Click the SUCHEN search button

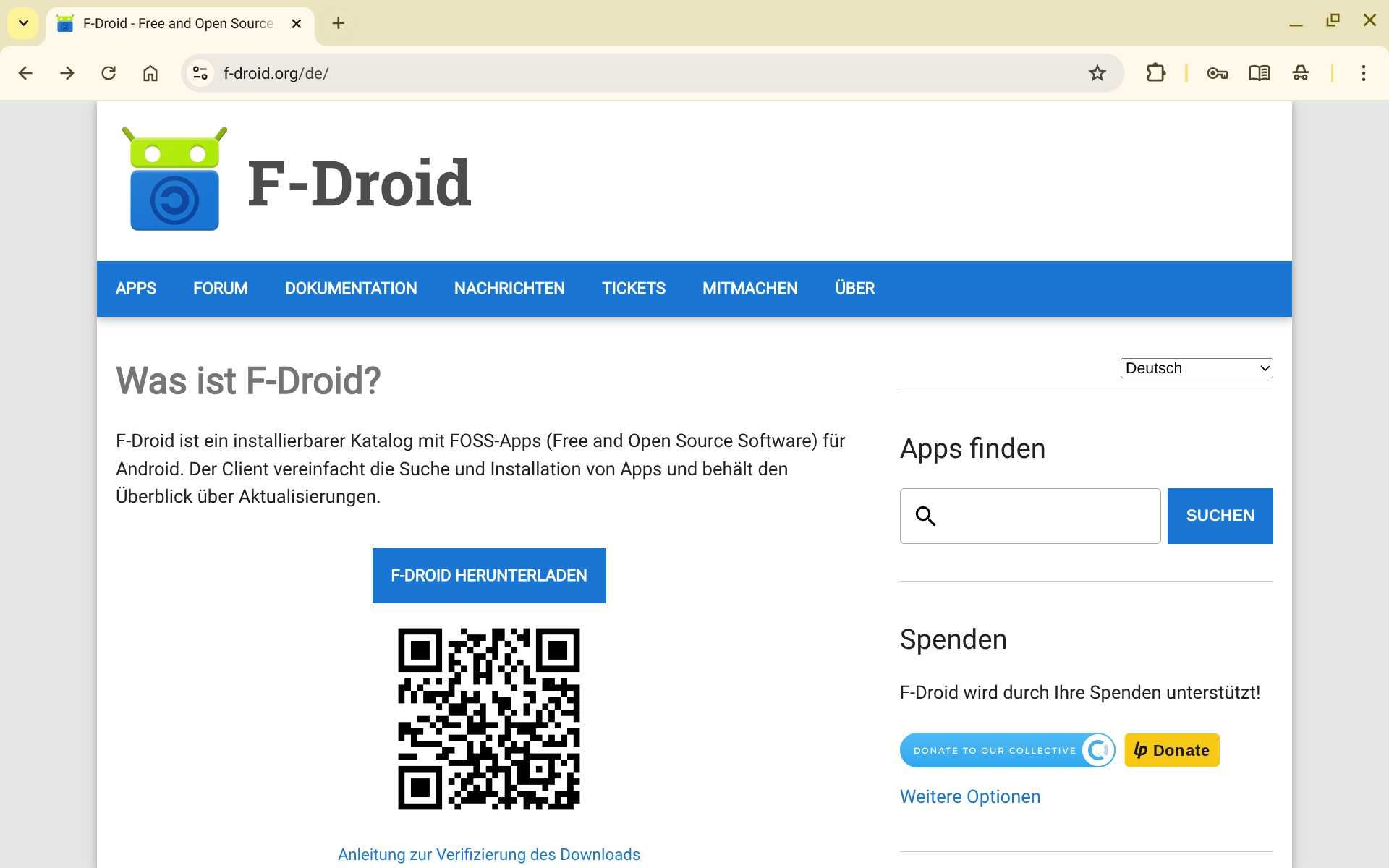click(1220, 516)
